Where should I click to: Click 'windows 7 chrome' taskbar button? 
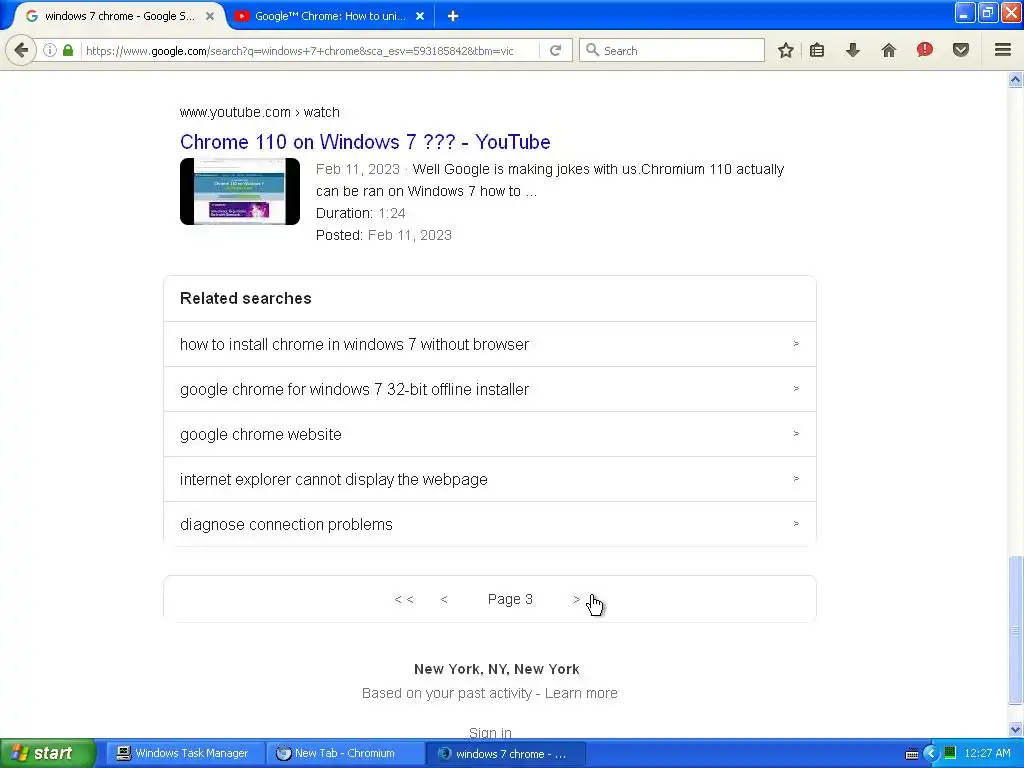[504, 754]
